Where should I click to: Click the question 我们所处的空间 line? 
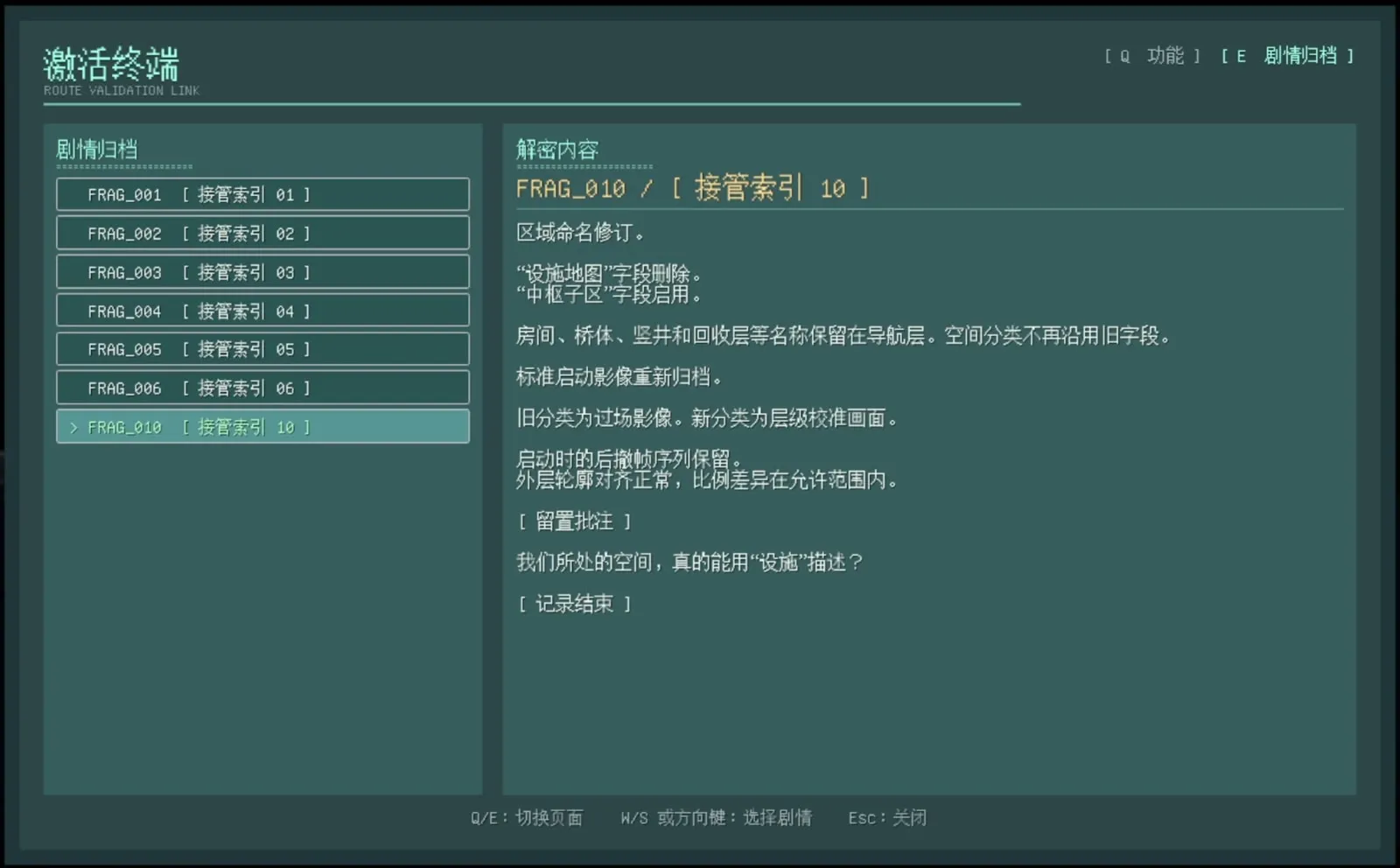click(x=689, y=563)
